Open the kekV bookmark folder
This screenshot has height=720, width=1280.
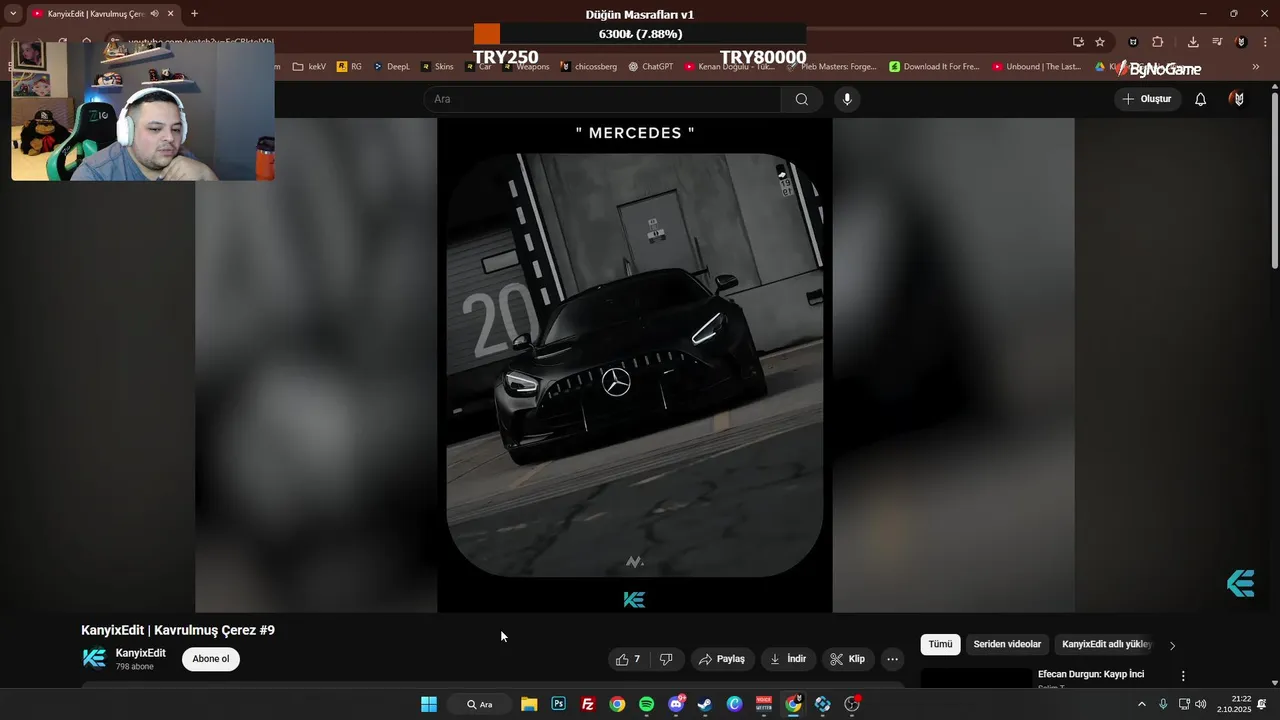pyautogui.click(x=309, y=67)
